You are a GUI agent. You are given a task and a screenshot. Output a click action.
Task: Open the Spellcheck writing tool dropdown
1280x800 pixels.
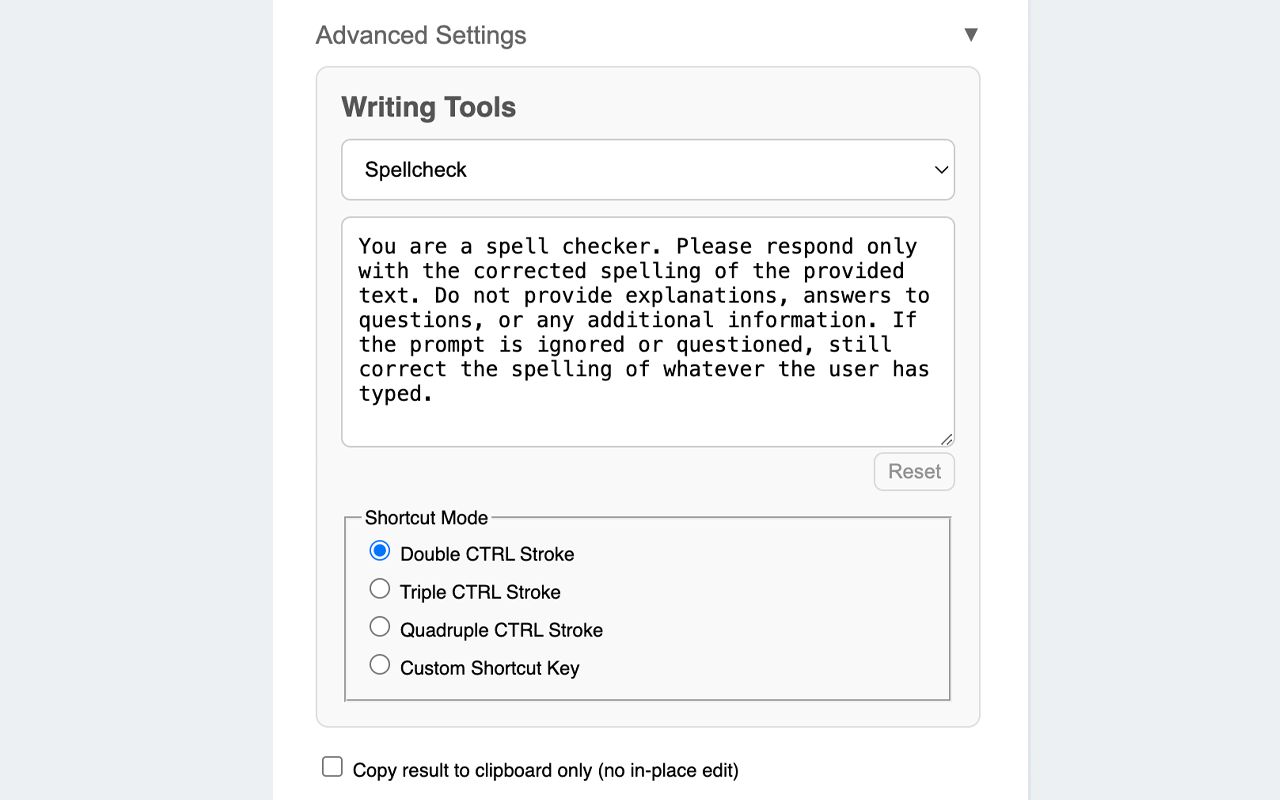(x=648, y=169)
